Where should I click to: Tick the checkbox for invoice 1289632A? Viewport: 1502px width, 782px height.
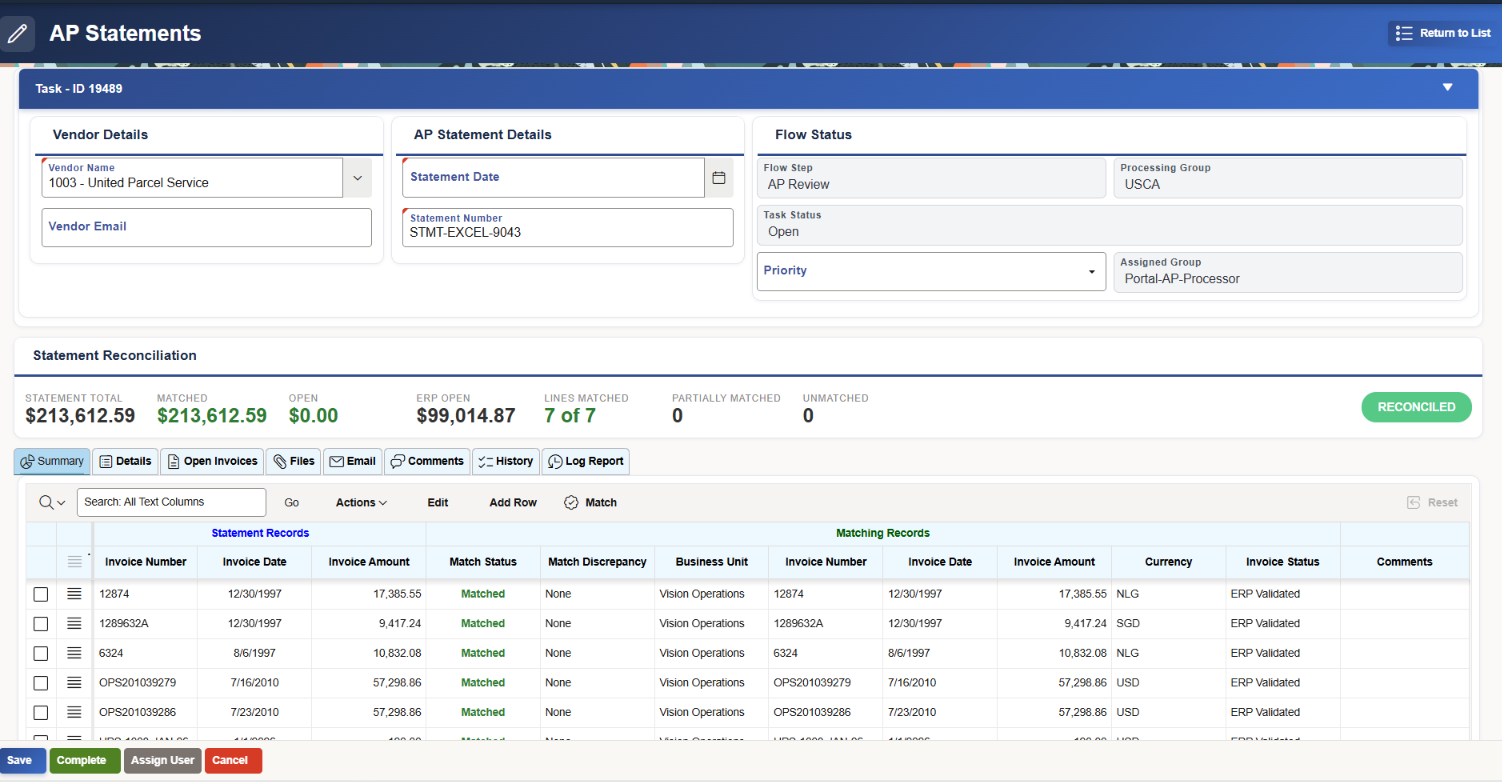pos(41,624)
